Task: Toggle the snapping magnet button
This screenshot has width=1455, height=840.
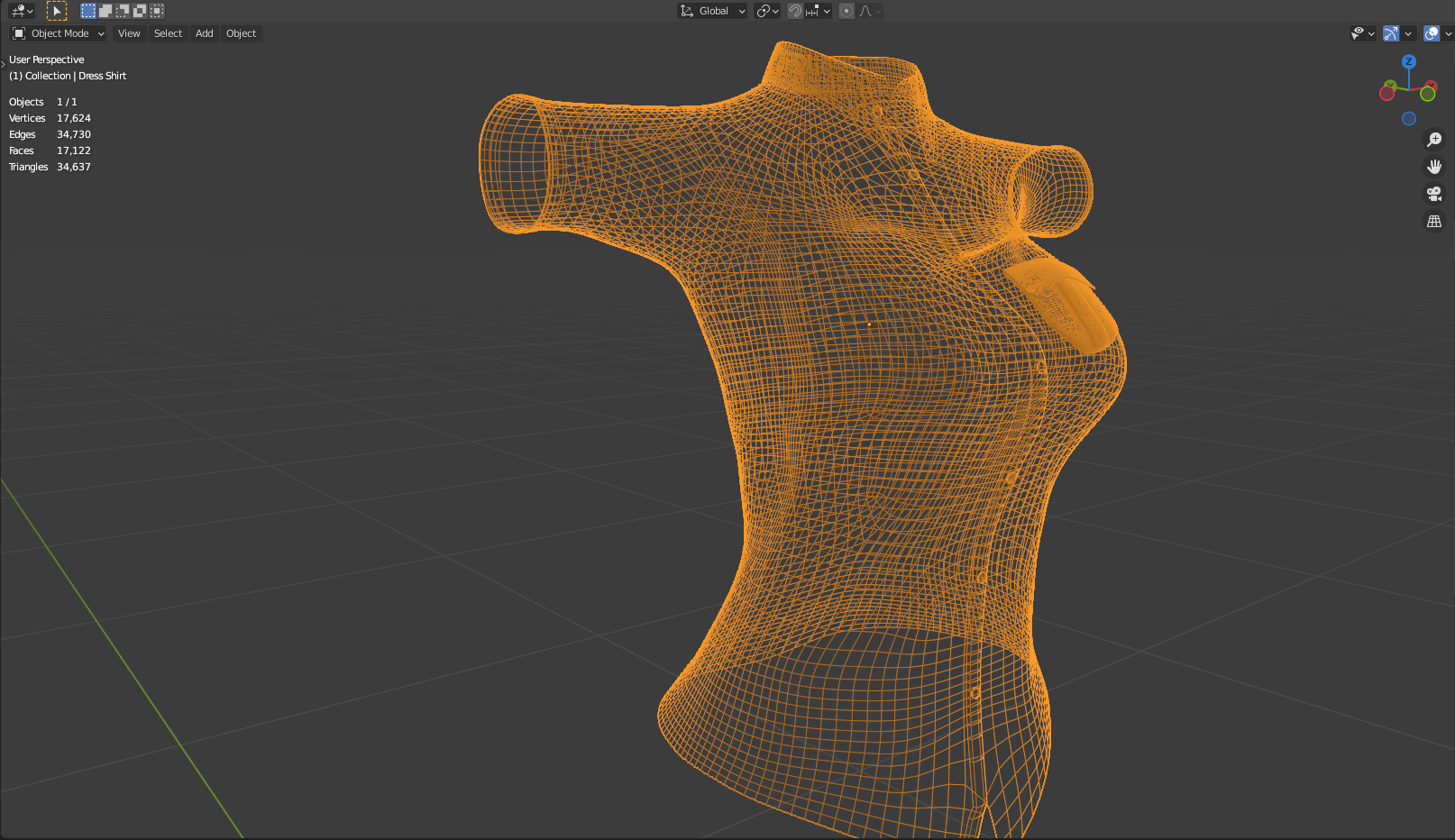Action: tap(795, 11)
